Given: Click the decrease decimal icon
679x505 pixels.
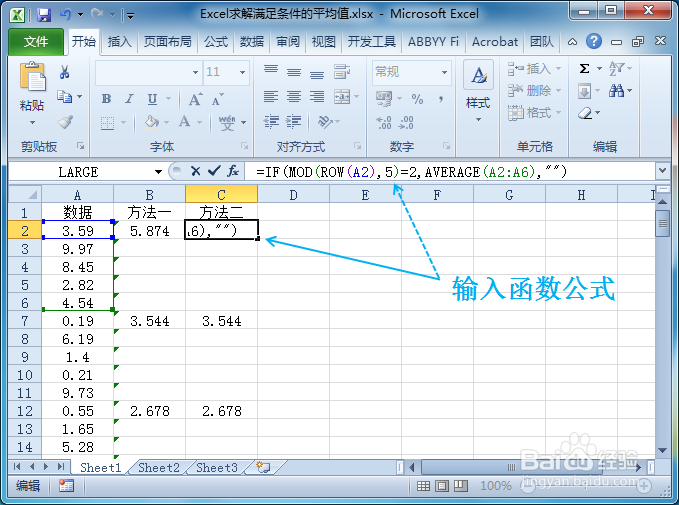Looking at the screenshot, I should 406,123.
